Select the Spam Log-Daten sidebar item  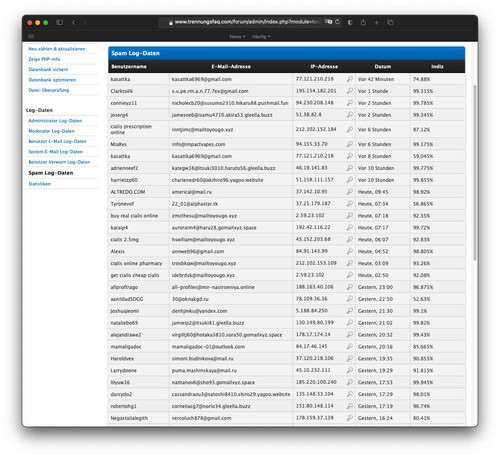(x=51, y=173)
